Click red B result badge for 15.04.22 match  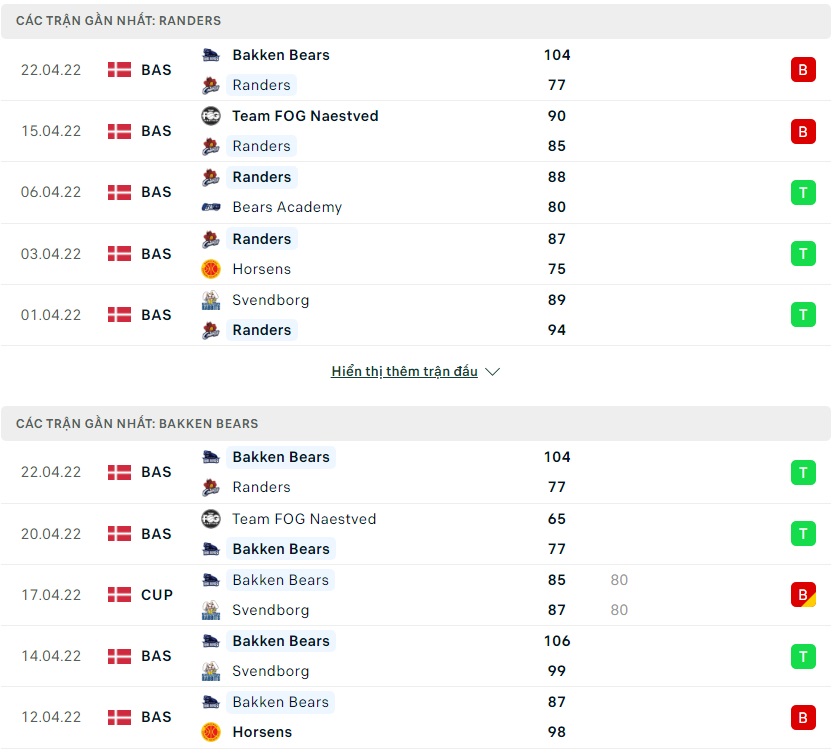click(803, 131)
